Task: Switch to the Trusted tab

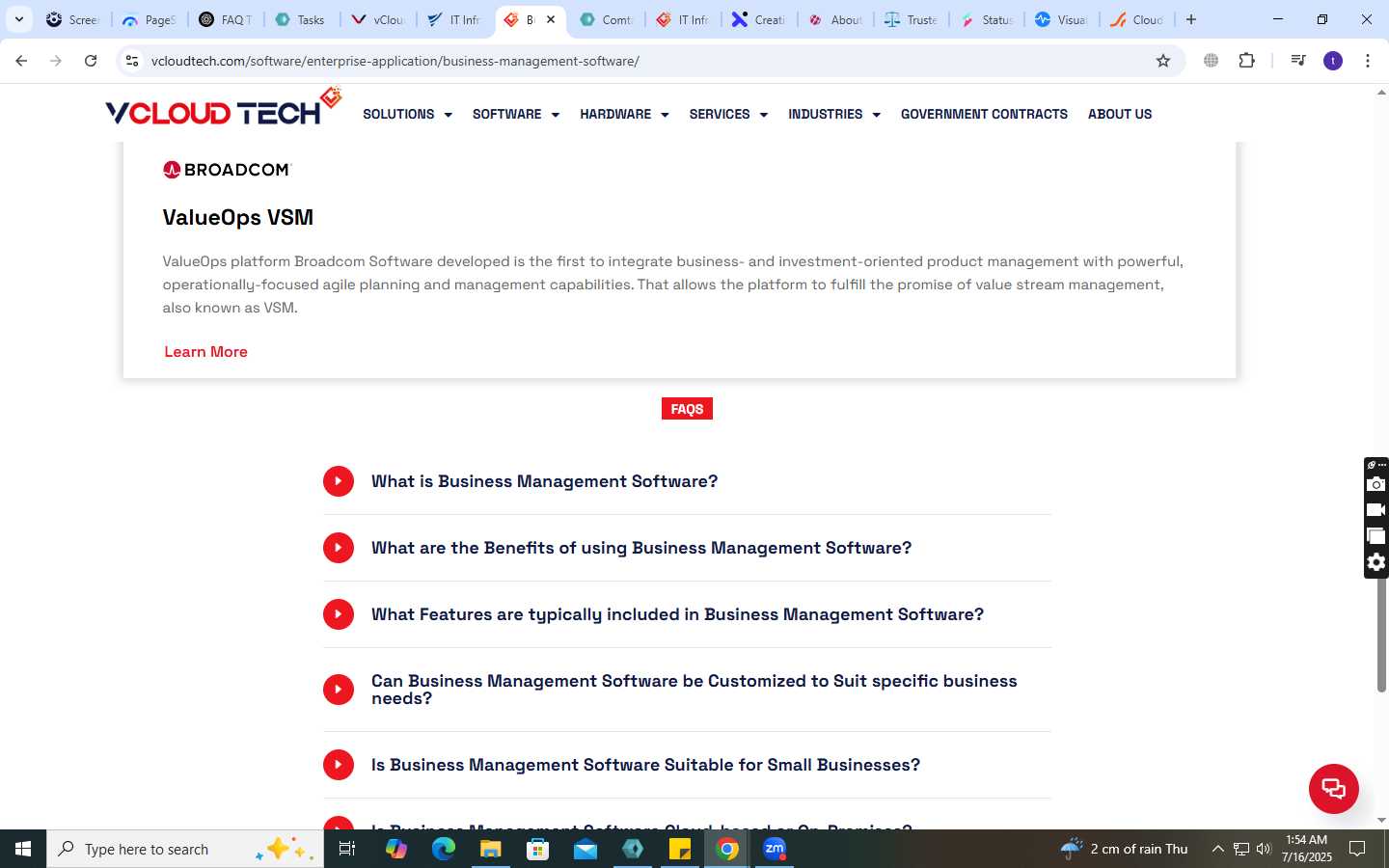Action: coord(912,19)
